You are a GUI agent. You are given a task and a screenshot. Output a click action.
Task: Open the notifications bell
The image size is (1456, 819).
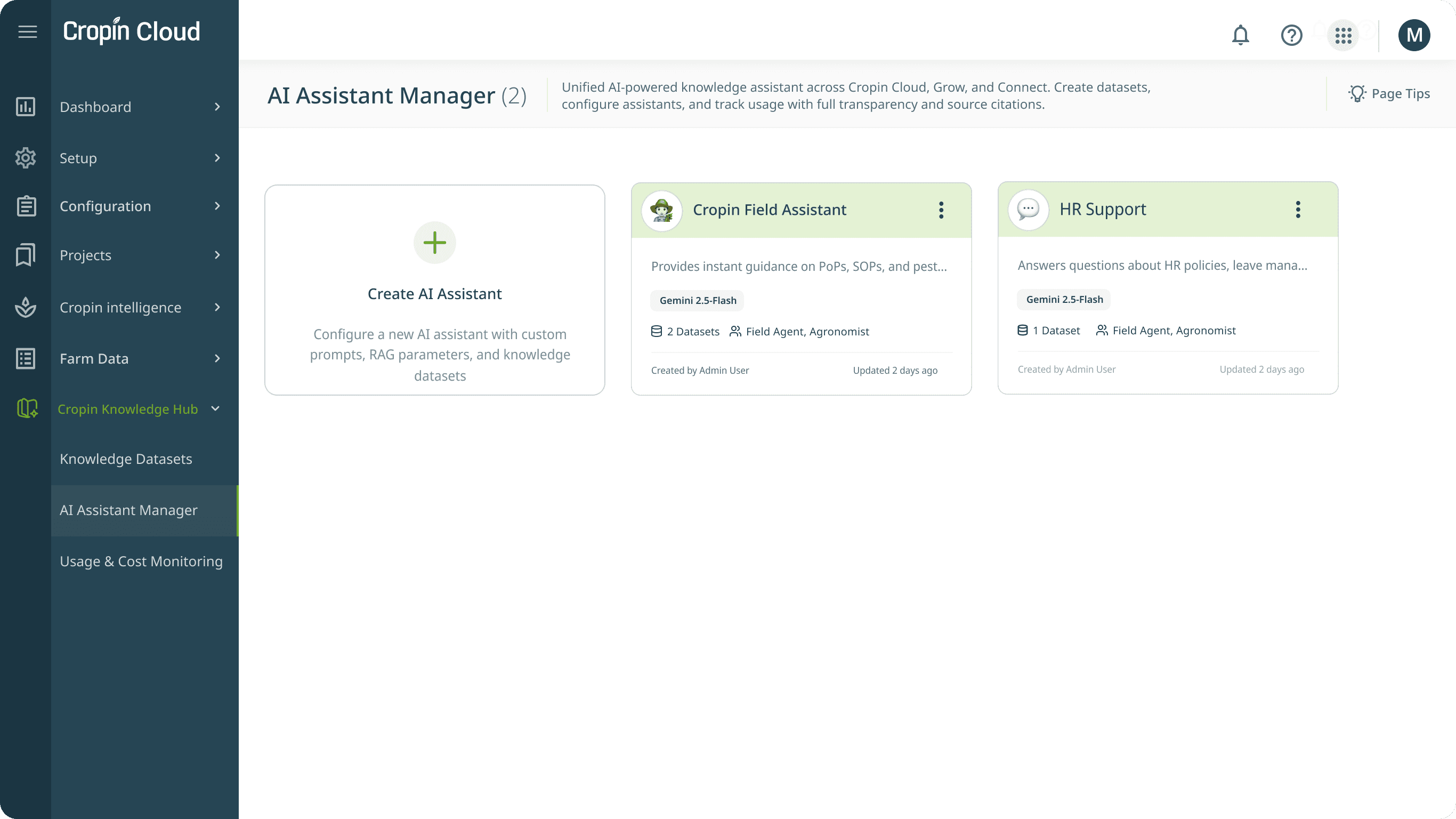point(1240,35)
